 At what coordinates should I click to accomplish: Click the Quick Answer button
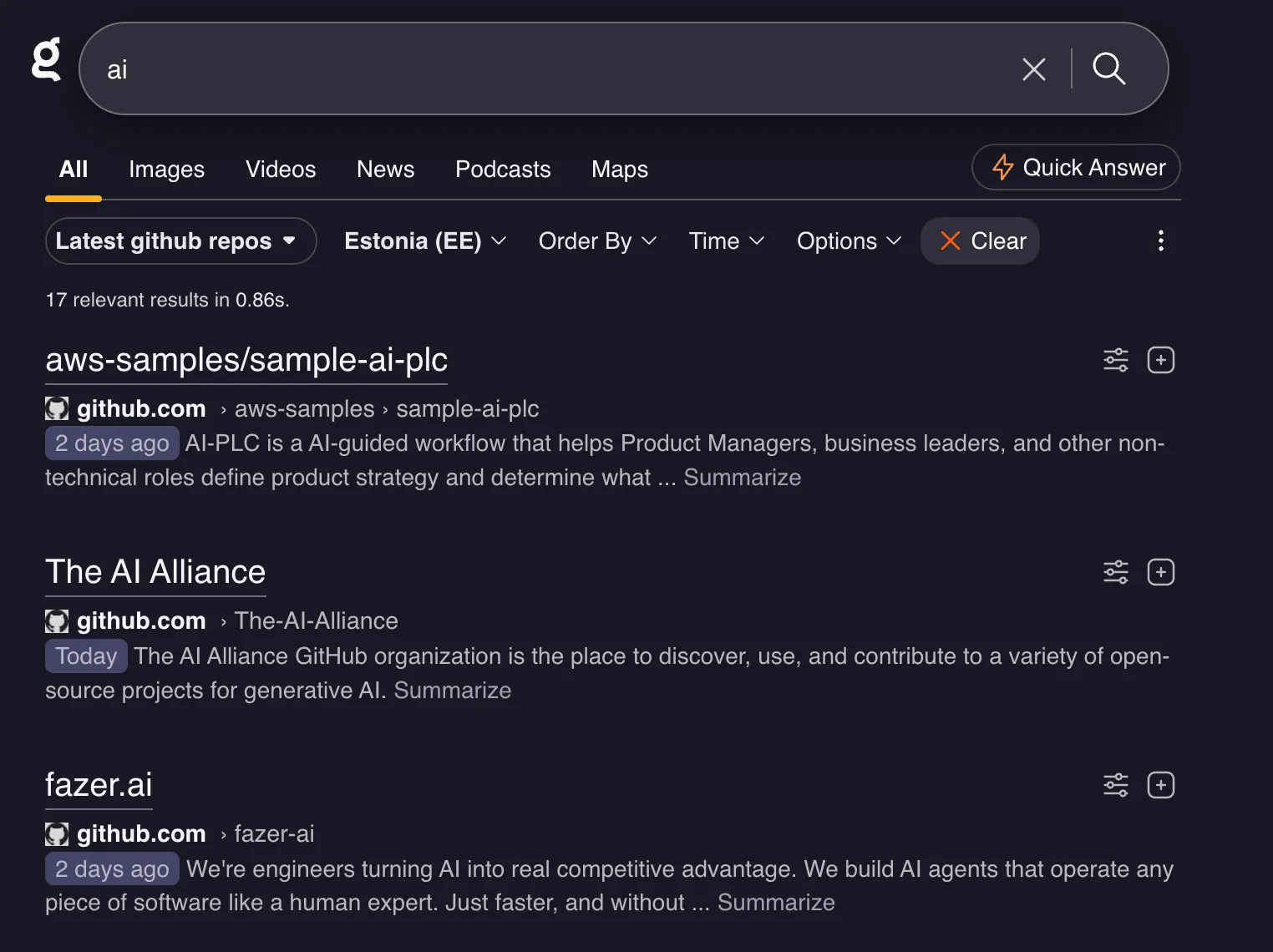point(1076,167)
